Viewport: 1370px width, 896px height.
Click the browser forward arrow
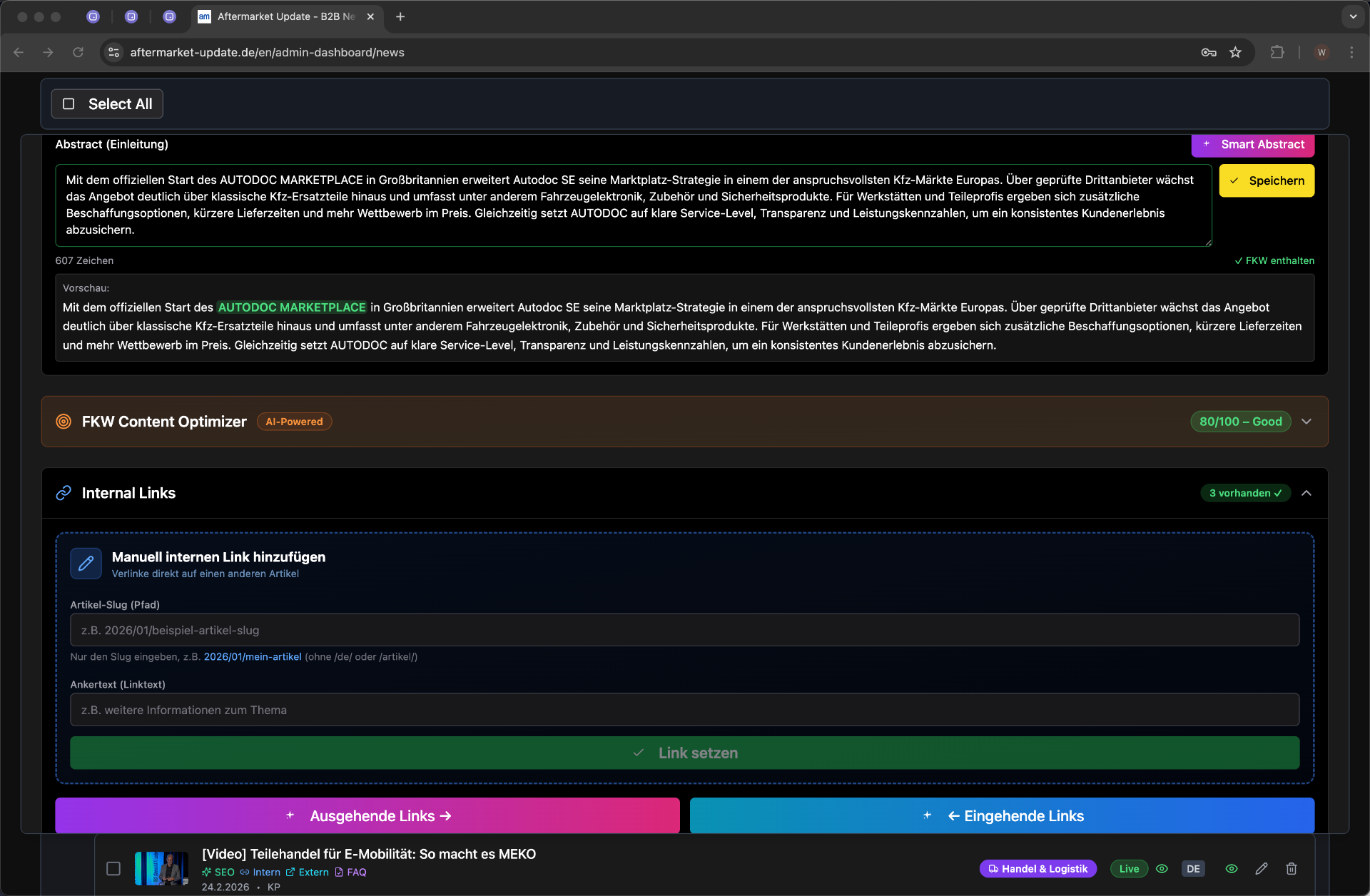(x=48, y=52)
